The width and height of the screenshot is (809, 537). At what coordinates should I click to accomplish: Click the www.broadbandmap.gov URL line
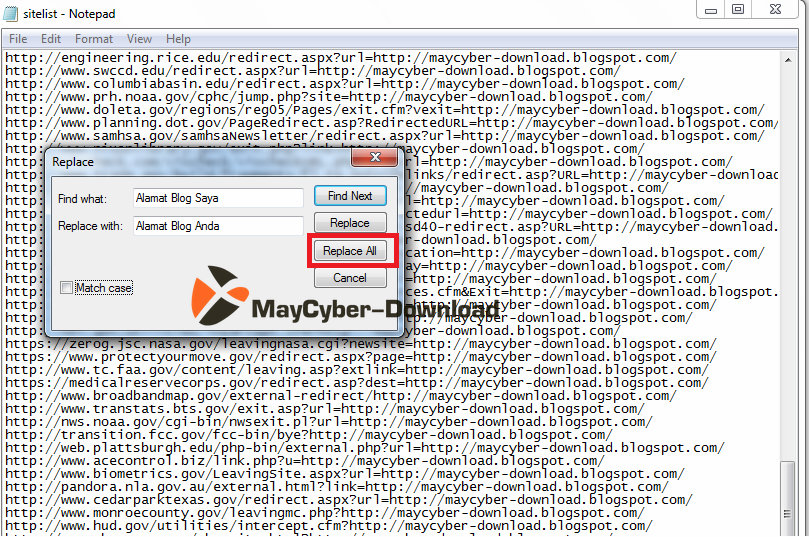tap(341, 396)
